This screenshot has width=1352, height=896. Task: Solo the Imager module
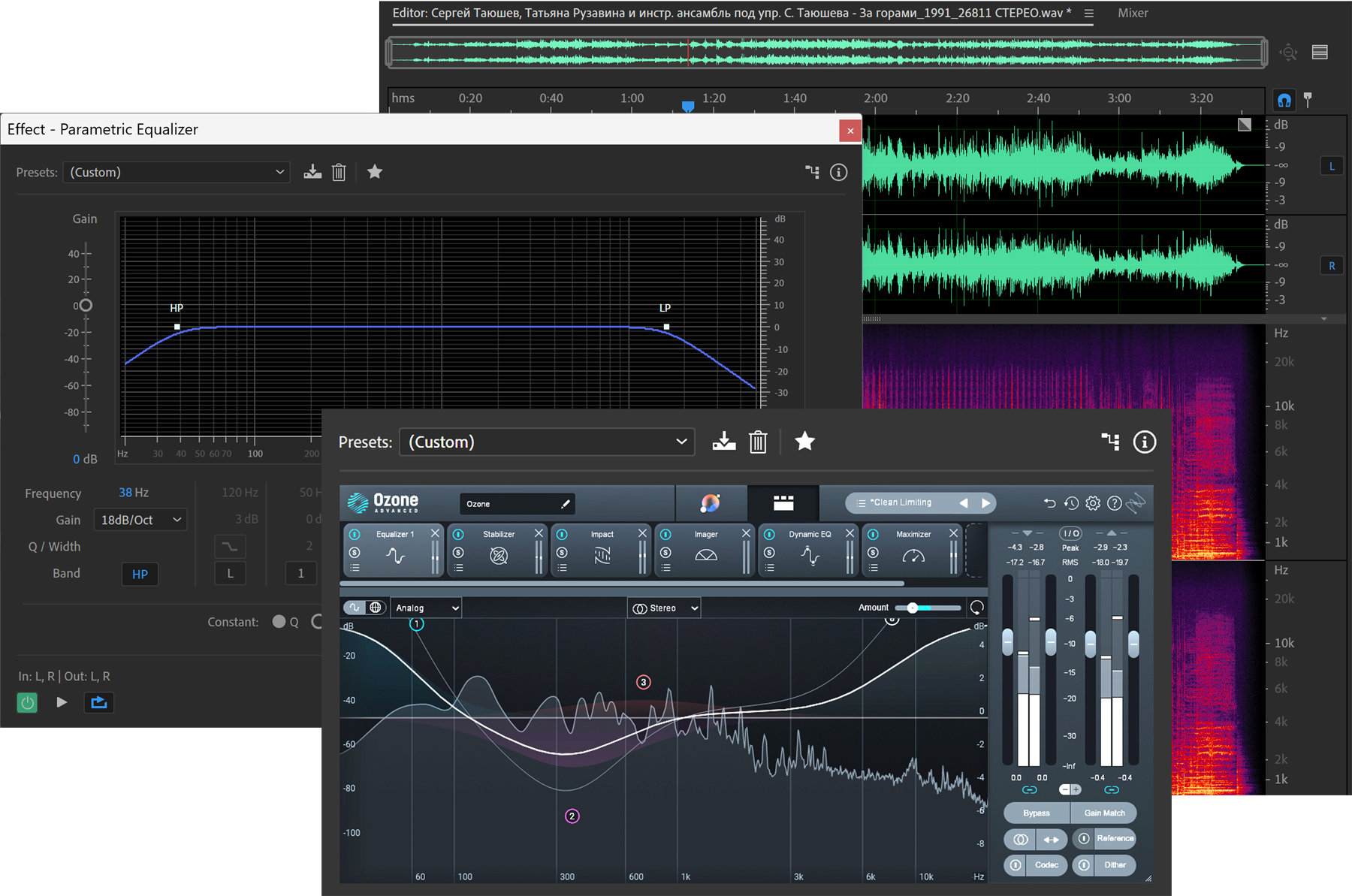click(x=665, y=553)
